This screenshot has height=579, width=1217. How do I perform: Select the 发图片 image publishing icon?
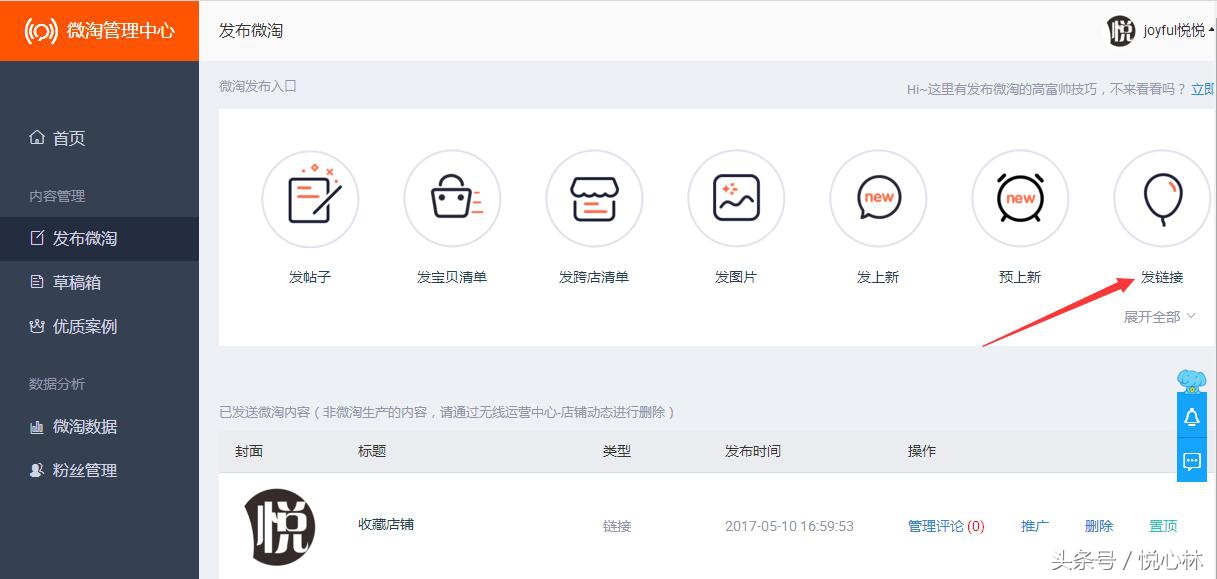click(x=736, y=198)
